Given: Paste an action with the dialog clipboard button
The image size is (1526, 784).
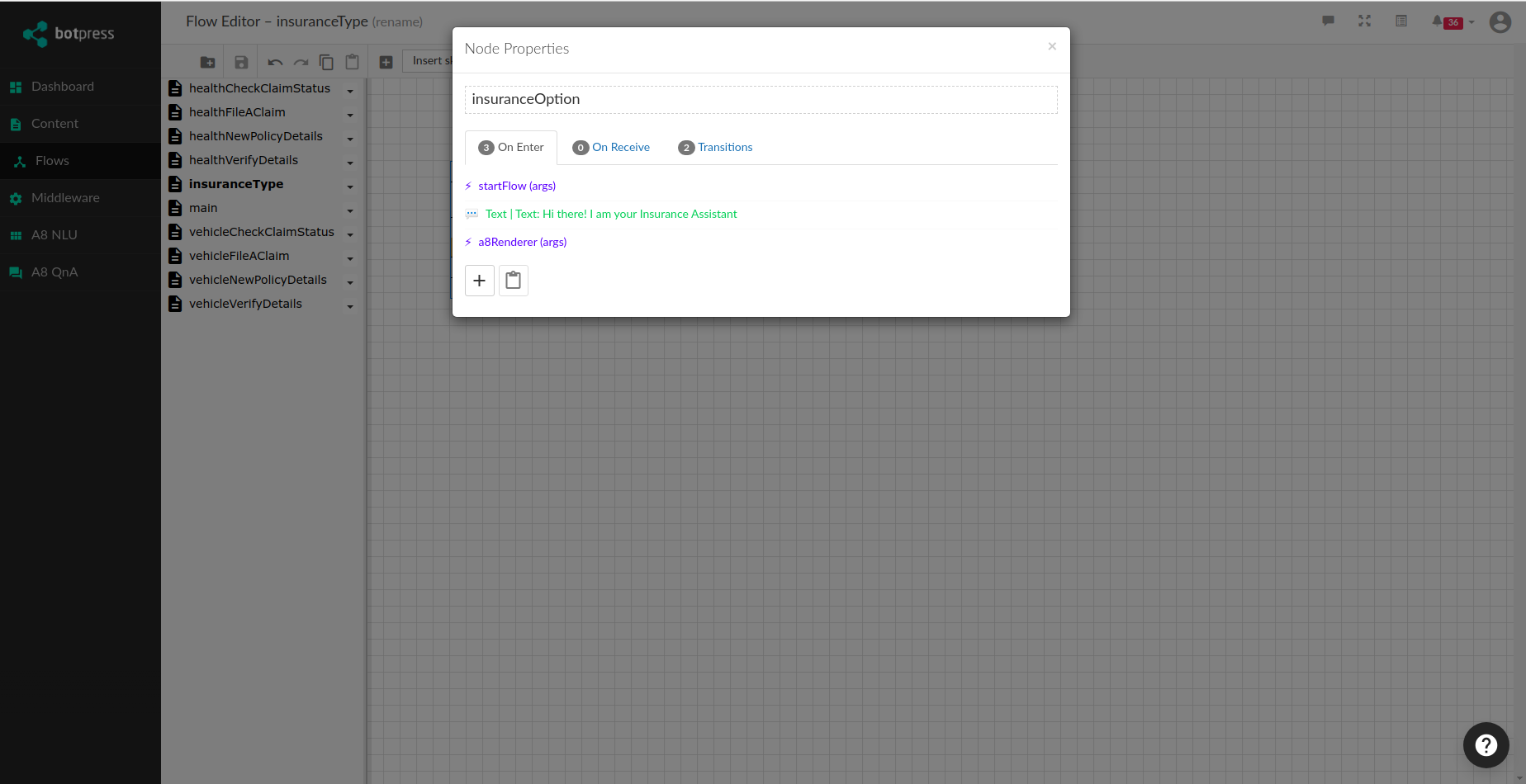Looking at the screenshot, I should 514,281.
